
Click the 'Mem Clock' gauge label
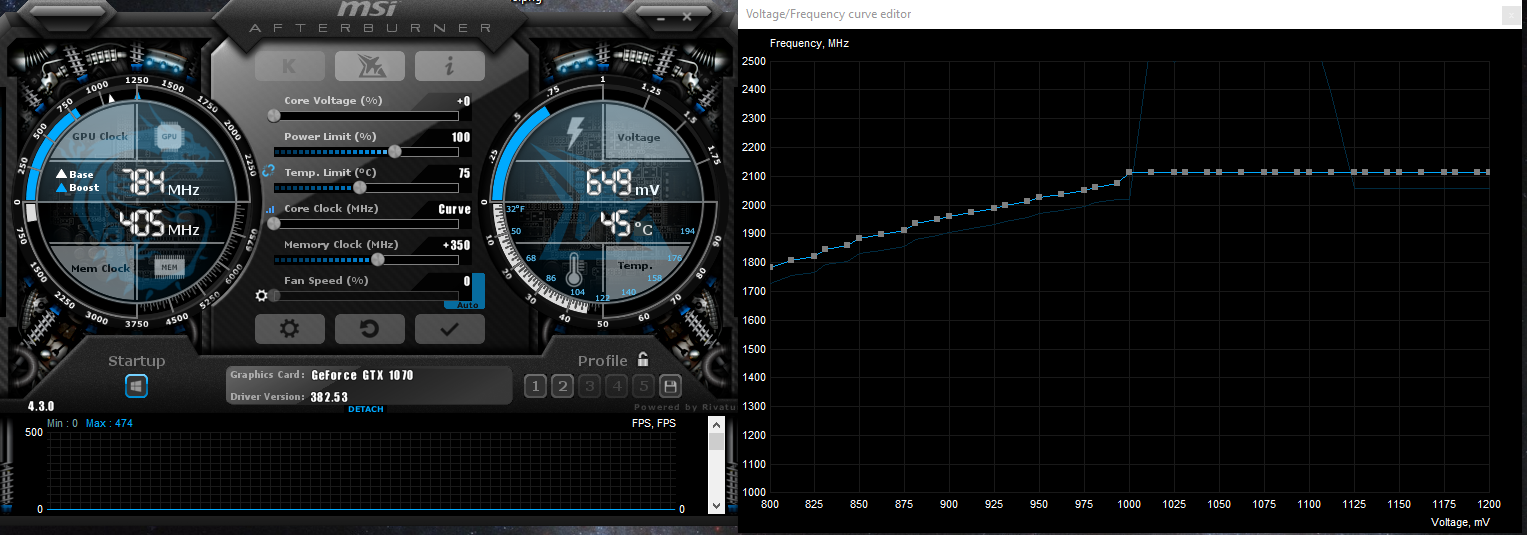[x=100, y=268]
